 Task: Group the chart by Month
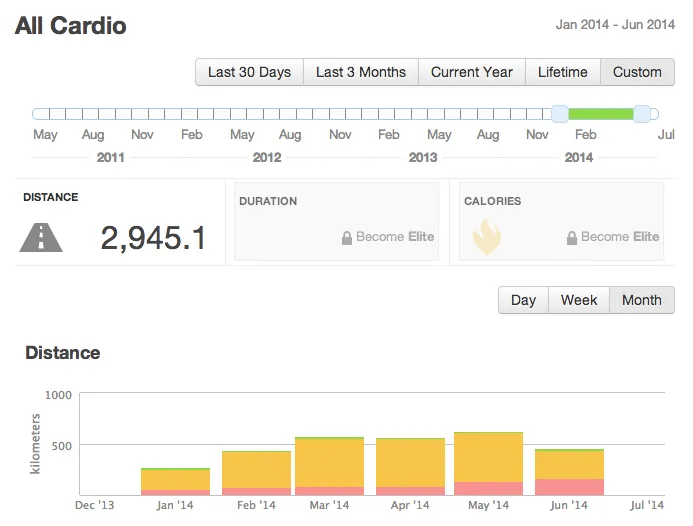[x=642, y=300]
